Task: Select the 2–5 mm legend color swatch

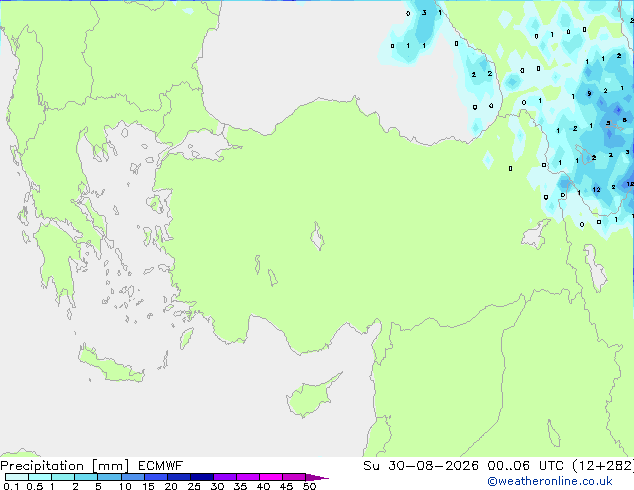Action: tap(86, 477)
